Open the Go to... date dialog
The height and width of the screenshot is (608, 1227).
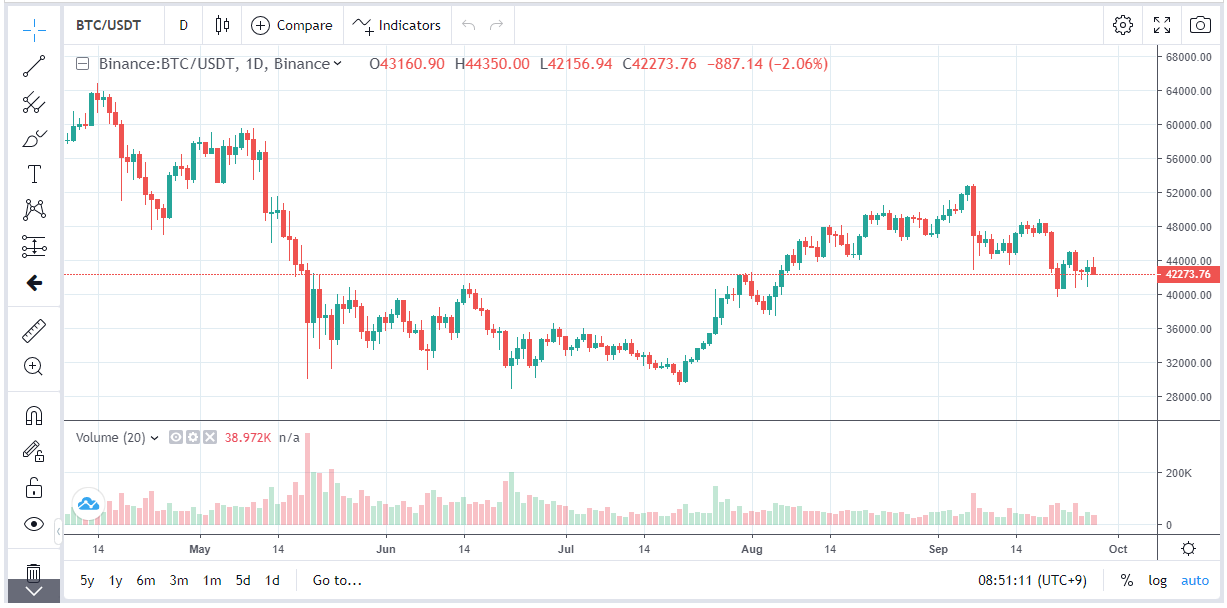337,580
